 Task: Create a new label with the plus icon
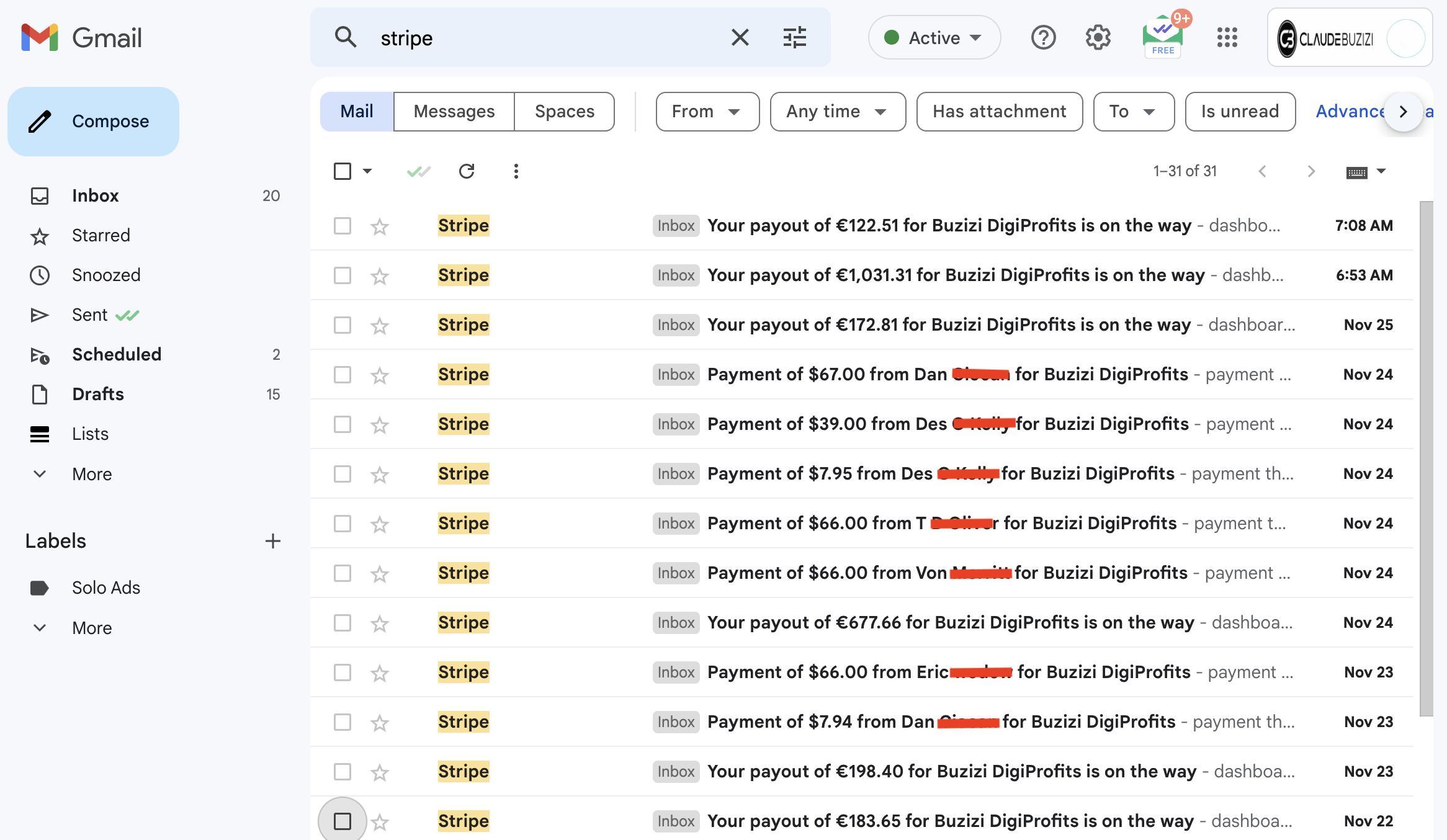(272, 541)
